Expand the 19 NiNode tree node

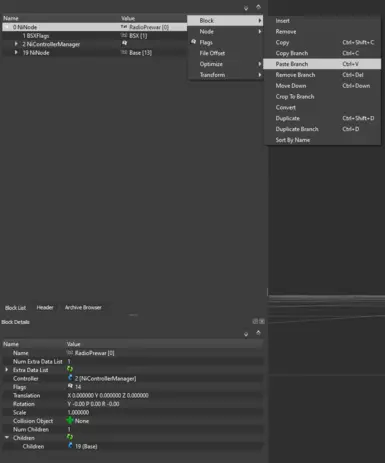click(x=16, y=52)
